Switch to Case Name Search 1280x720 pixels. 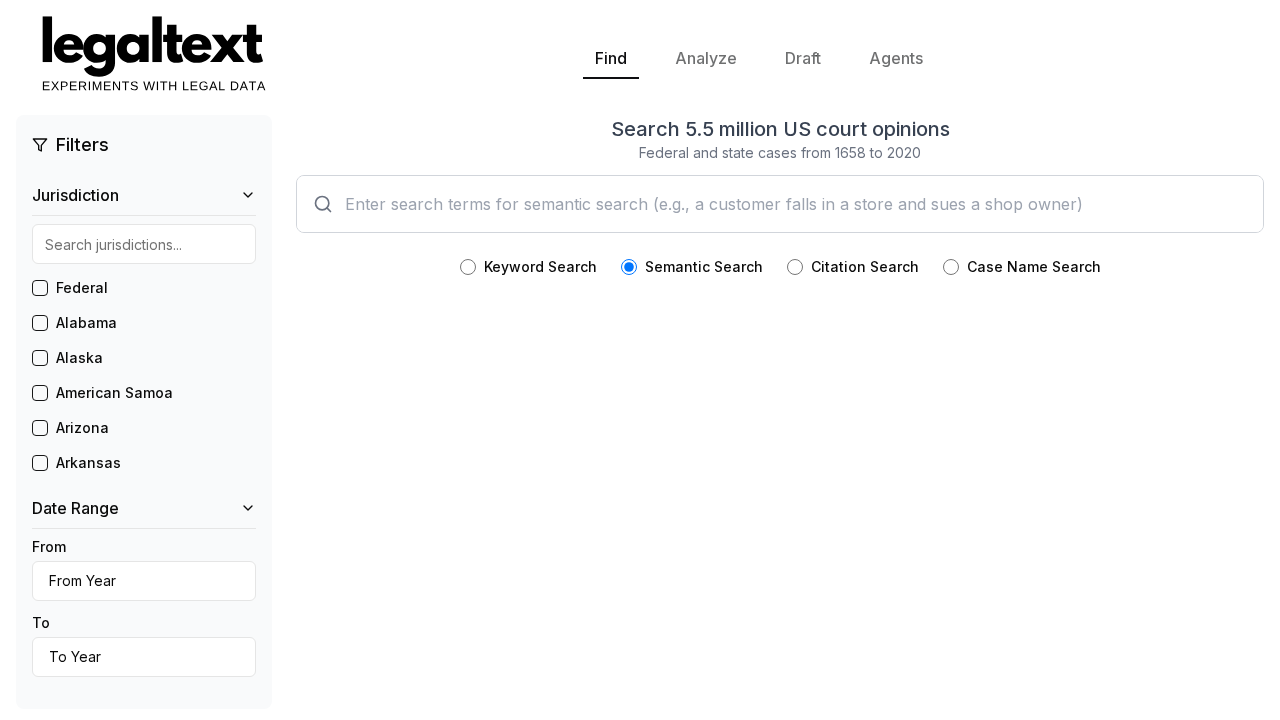pos(950,267)
